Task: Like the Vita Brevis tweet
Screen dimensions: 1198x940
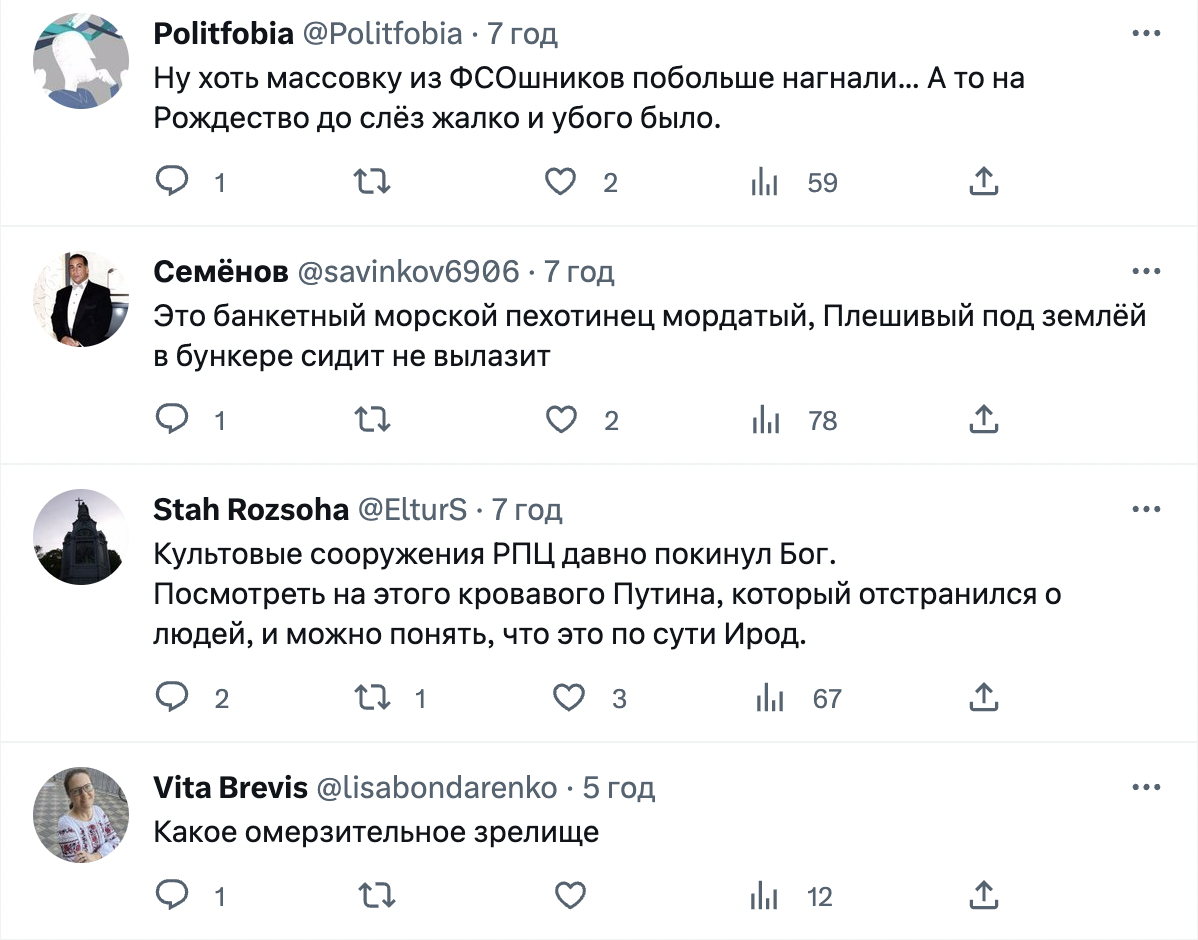Action: (x=570, y=896)
